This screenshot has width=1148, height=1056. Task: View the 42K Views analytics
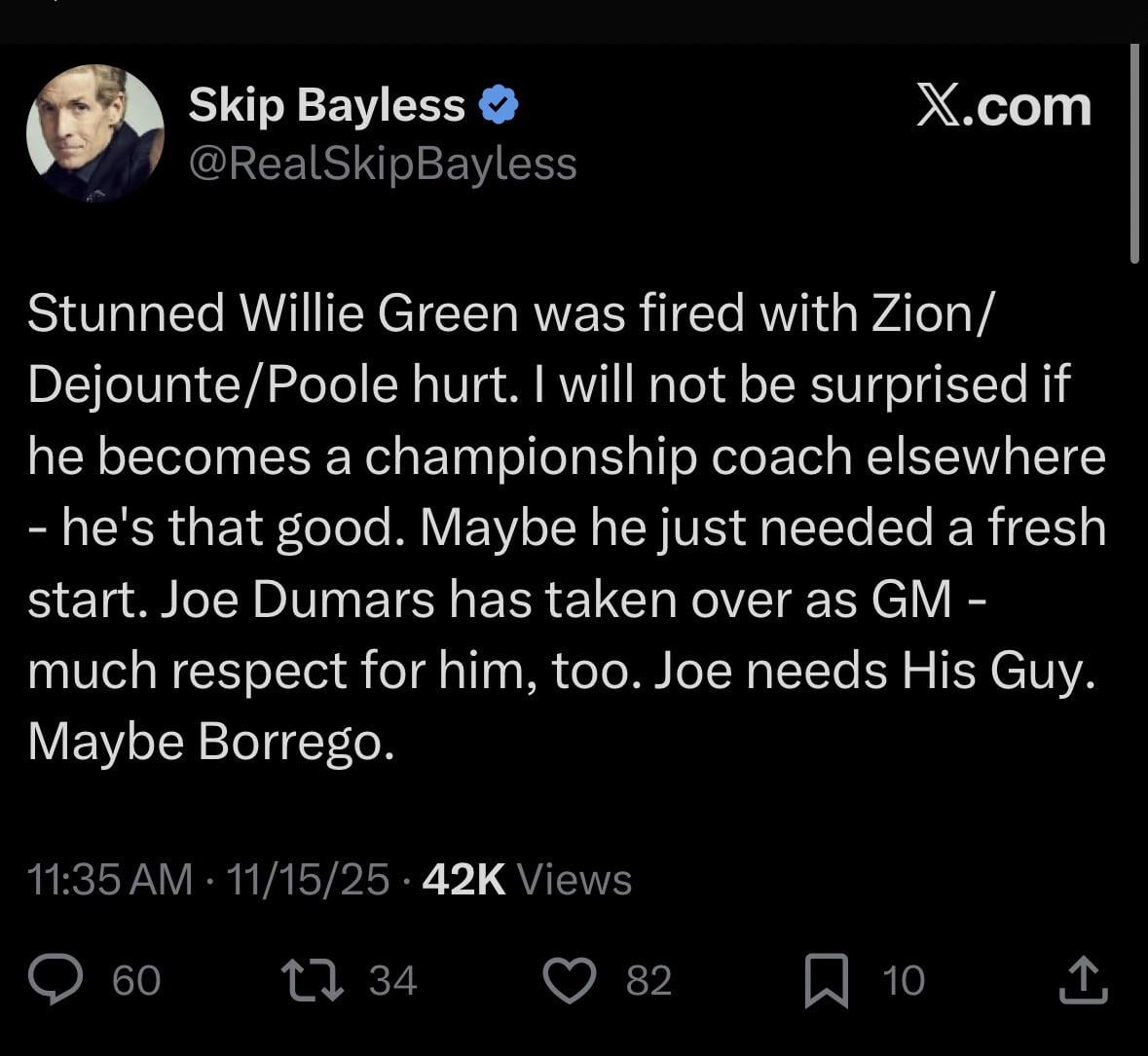coord(528,879)
